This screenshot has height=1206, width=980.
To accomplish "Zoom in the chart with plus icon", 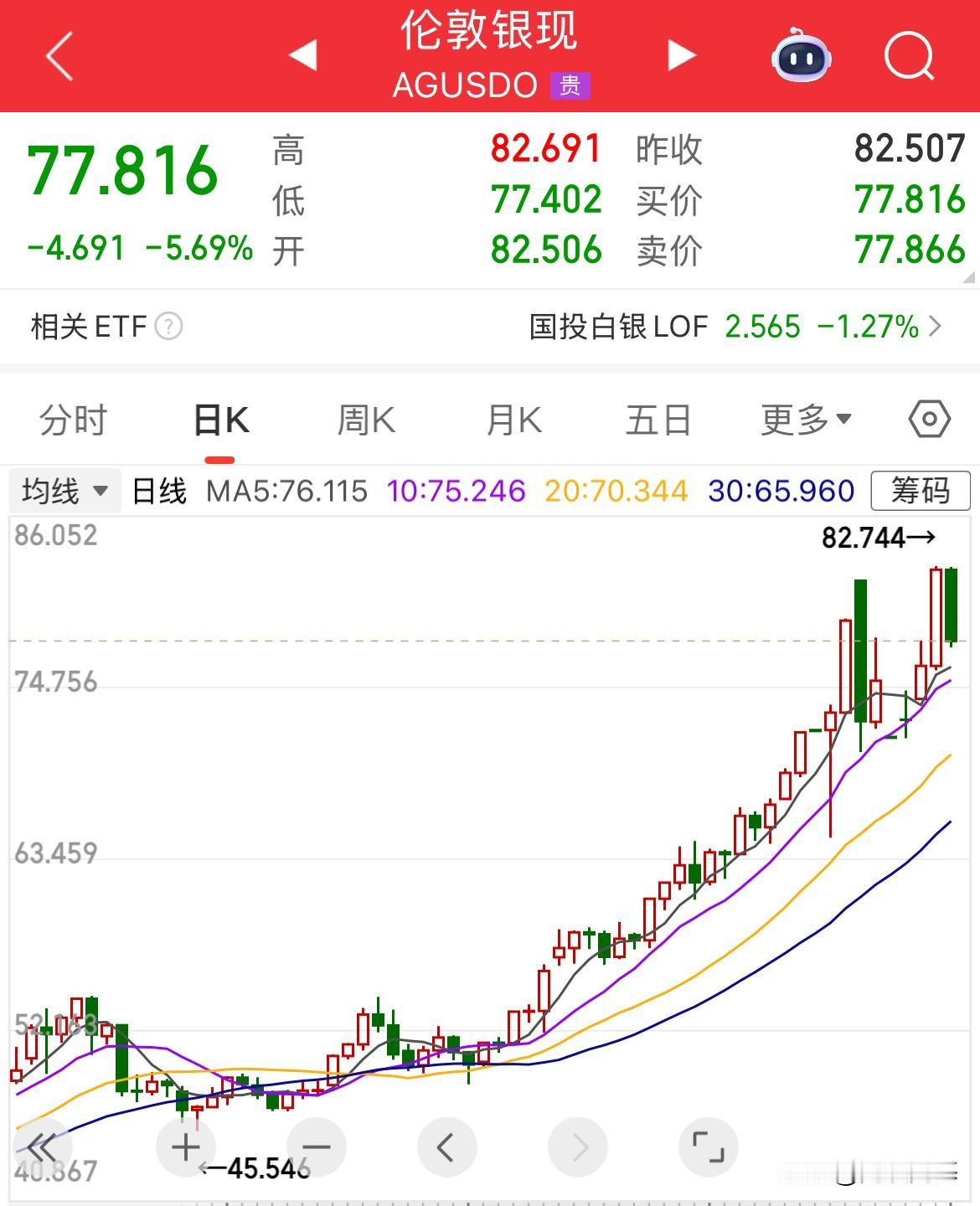I will tap(184, 1147).
